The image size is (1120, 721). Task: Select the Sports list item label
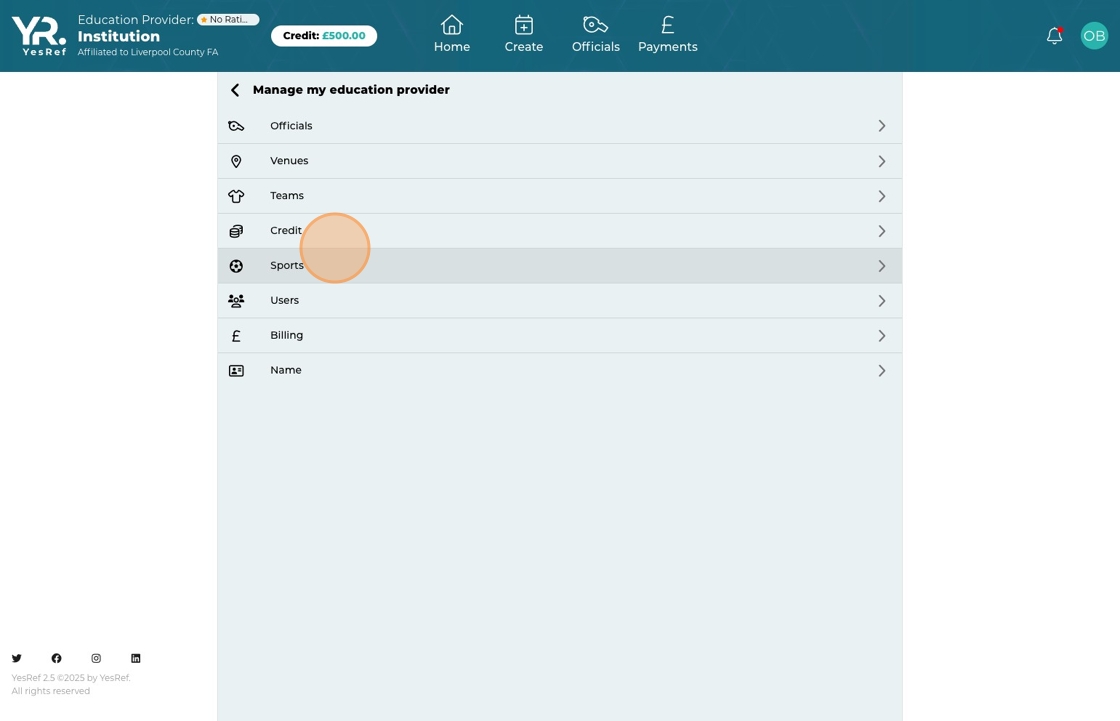click(286, 266)
